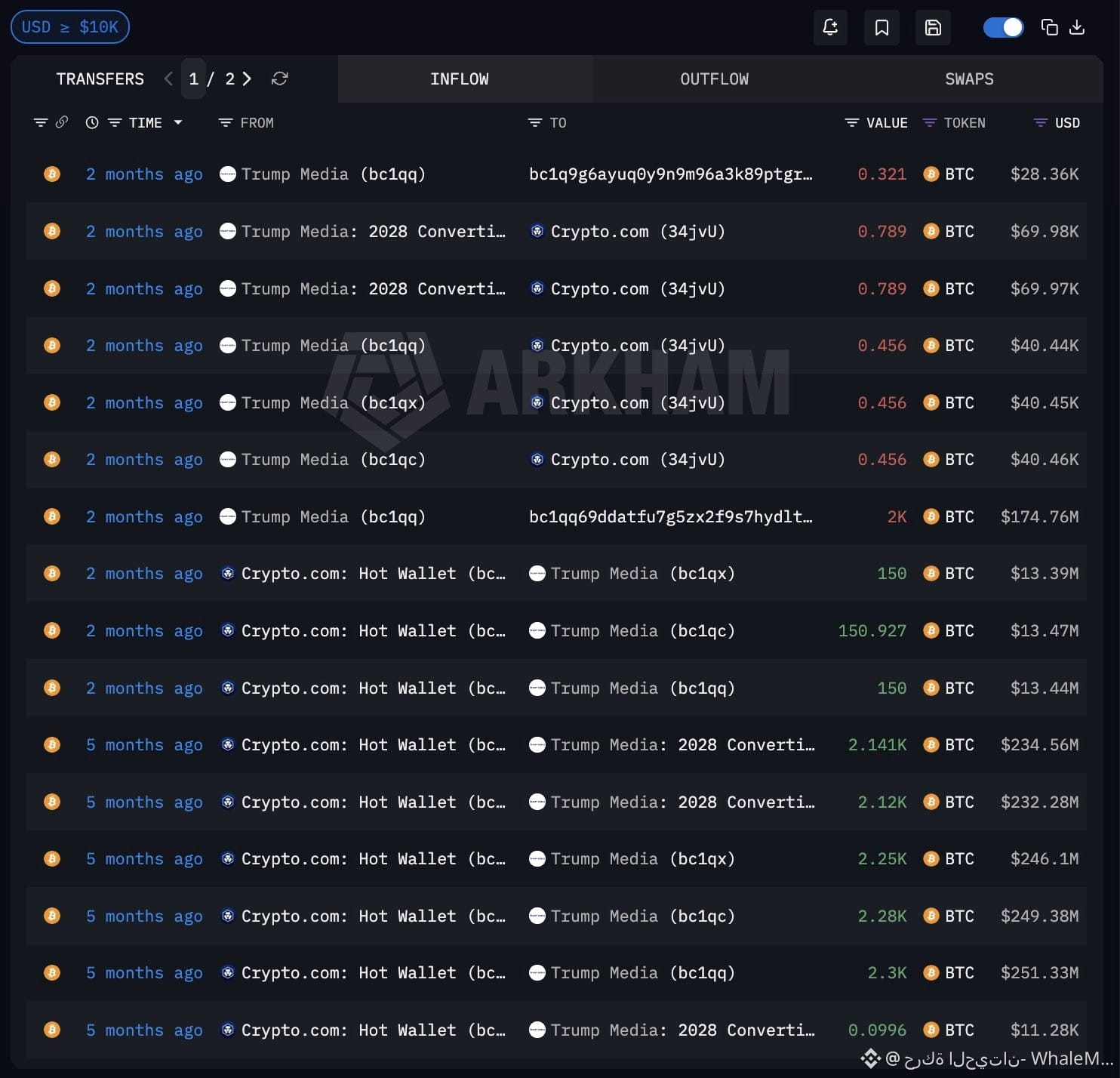Screen dimensions: 1120x1078
Task: Go to the previous transfers page
Action: tap(168, 79)
